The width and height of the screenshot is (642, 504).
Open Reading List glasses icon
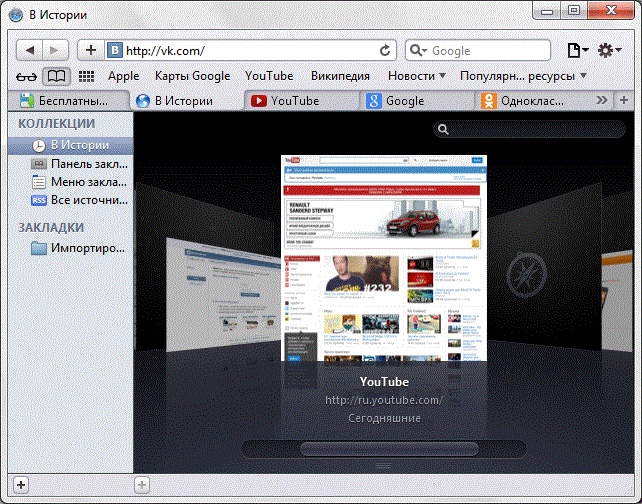(x=26, y=76)
